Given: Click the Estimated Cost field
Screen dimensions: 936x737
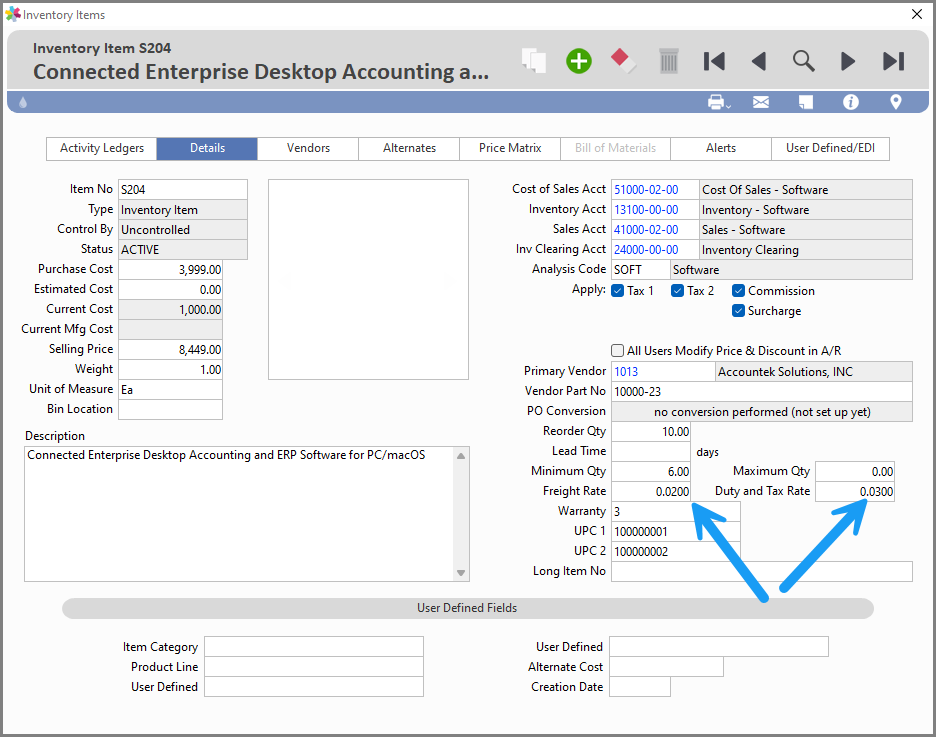Looking at the screenshot, I should tap(170, 289).
